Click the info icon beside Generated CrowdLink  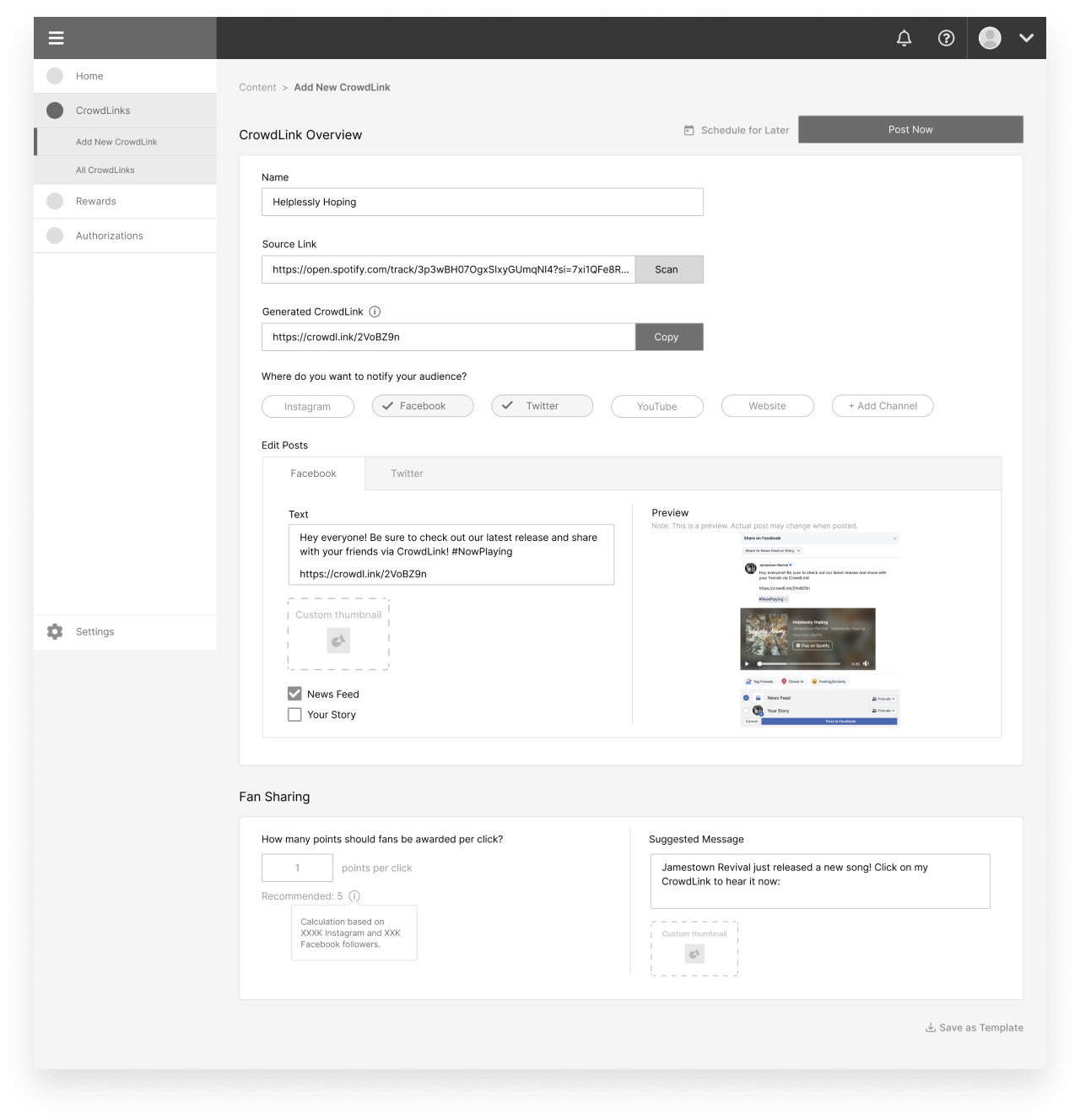point(375,311)
